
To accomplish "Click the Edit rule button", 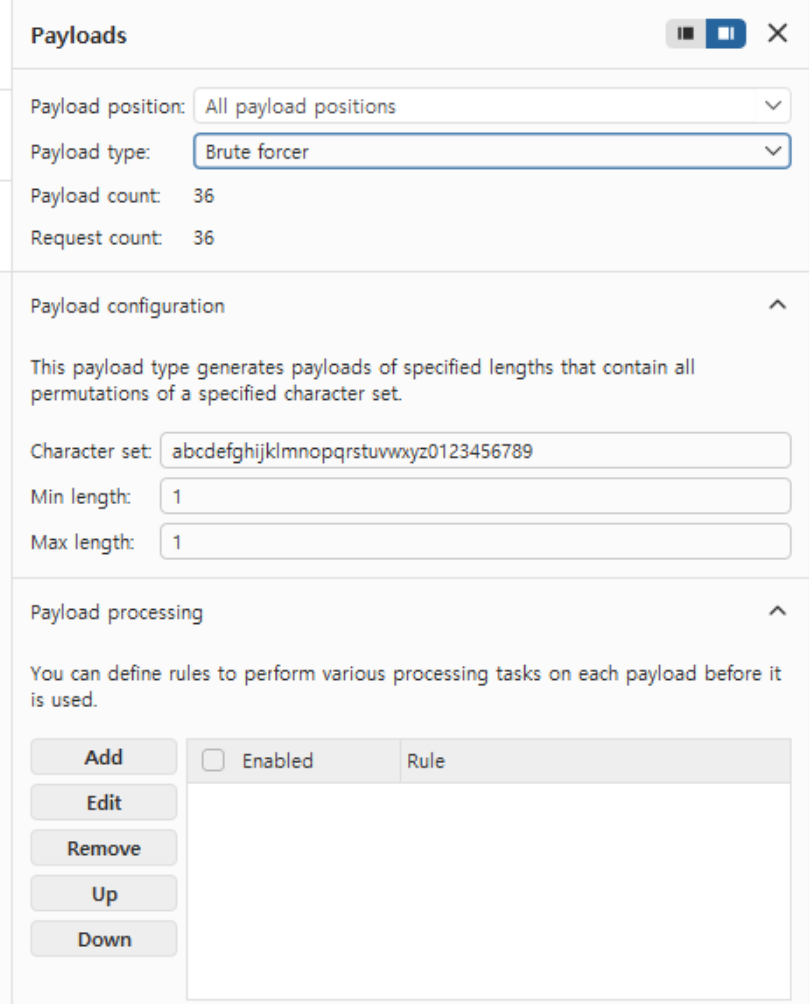I will [104, 802].
